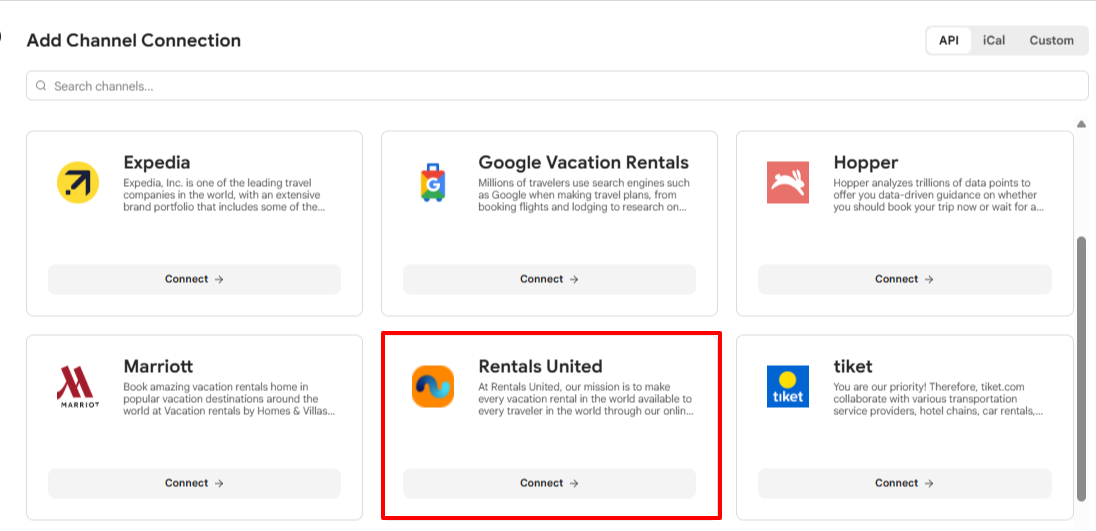Click the Google Vacation Rentals title

click(583, 162)
